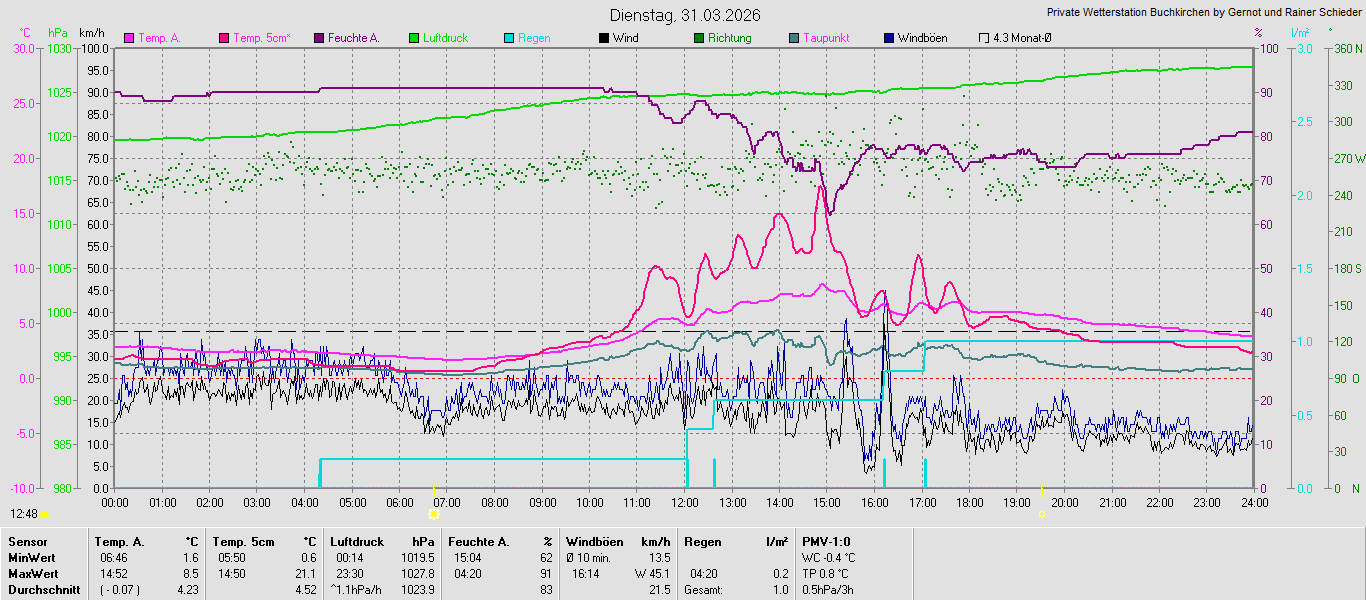Select the PMV-1:0 table header
The width and height of the screenshot is (1366, 600).
coord(826,541)
